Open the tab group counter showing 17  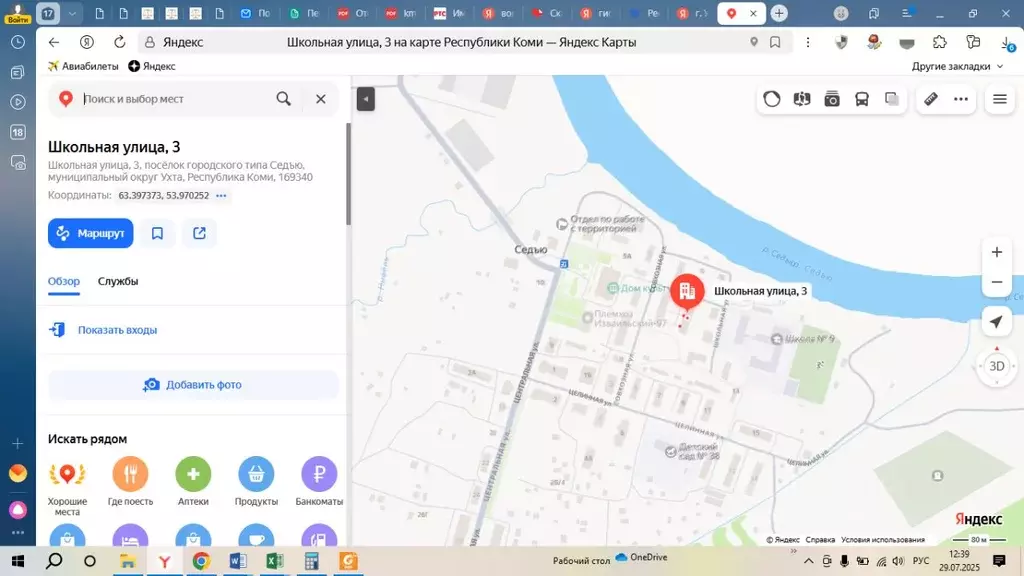click(x=48, y=13)
